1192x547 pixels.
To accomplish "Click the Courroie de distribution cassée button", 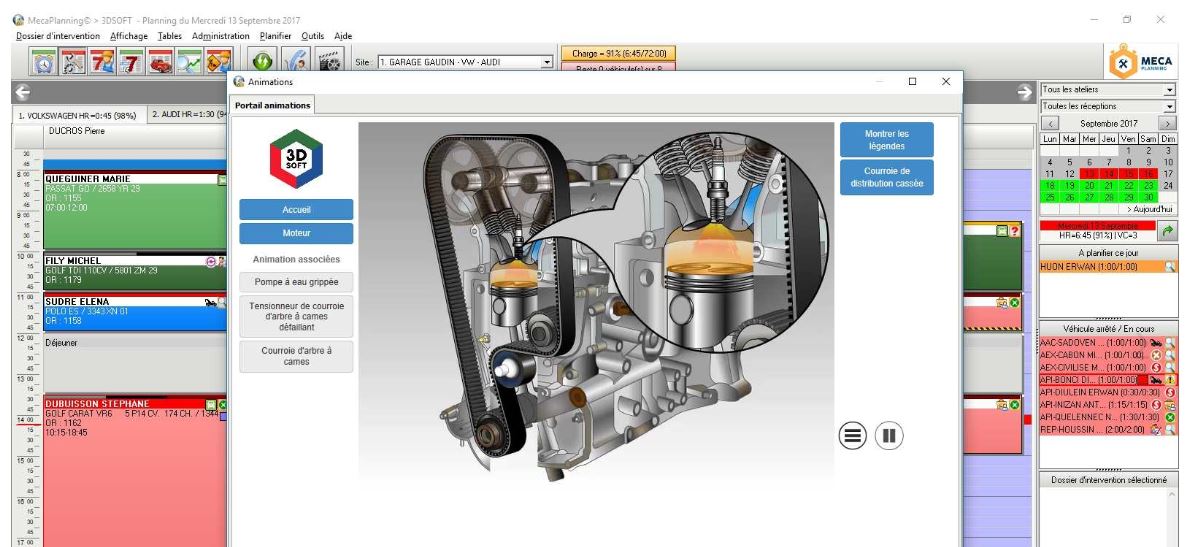I will (x=886, y=177).
